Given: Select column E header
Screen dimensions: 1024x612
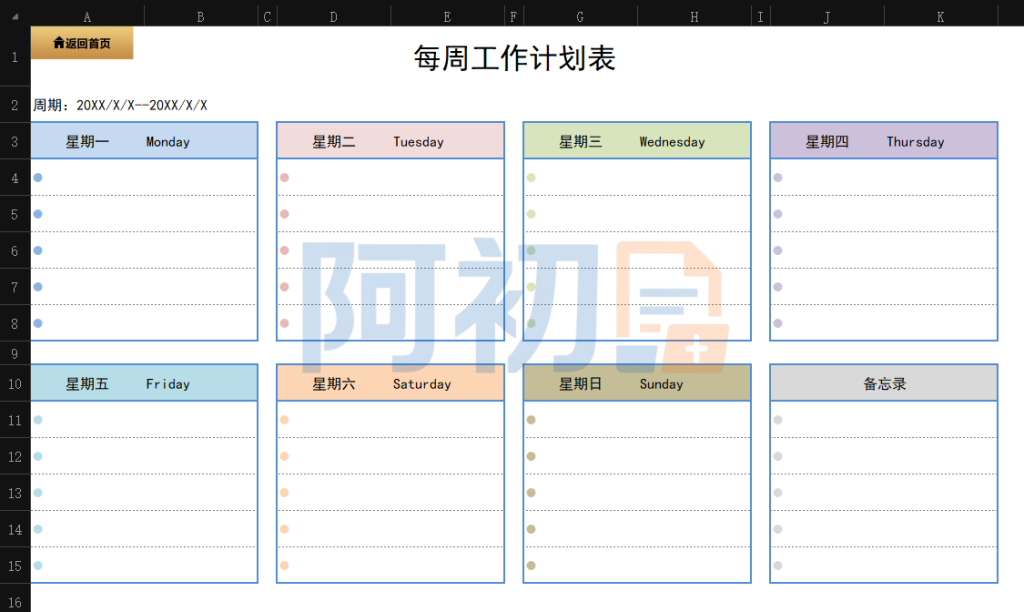Looking at the screenshot, I should (x=447, y=17).
